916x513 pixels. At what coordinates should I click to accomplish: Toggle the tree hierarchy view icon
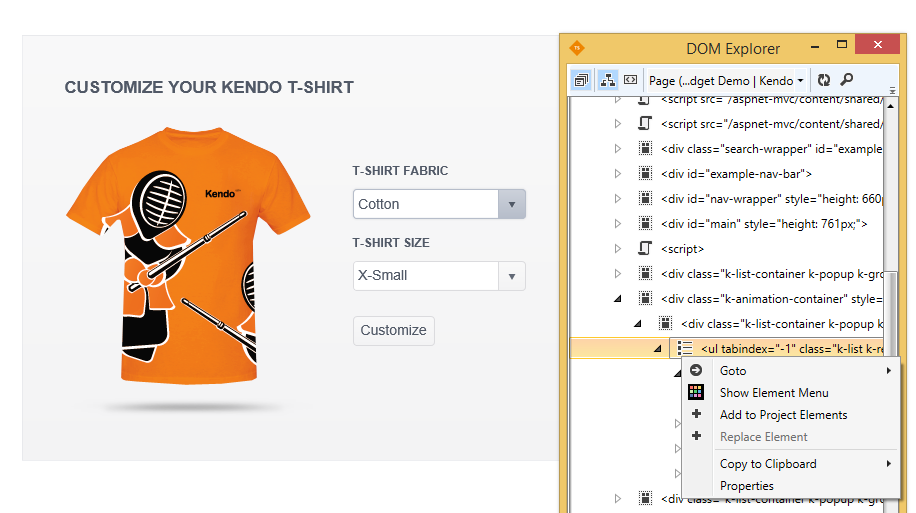tap(608, 80)
